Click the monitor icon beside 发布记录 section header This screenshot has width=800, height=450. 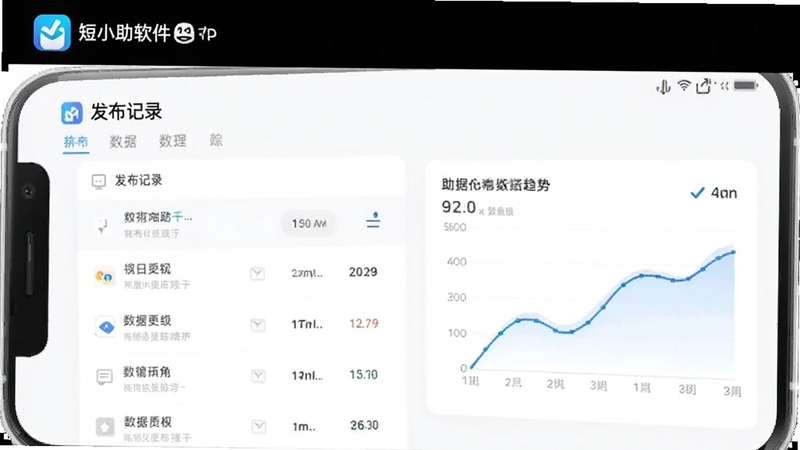pos(98,181)
